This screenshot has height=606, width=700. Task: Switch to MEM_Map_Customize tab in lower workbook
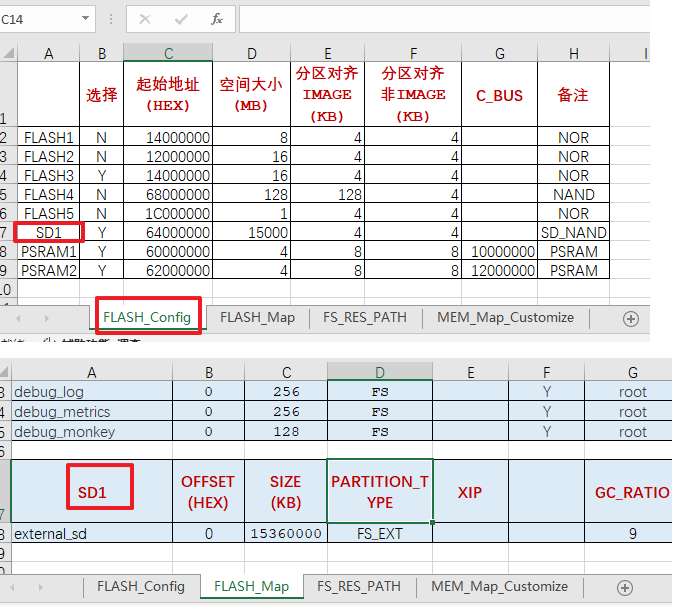(499, 586)
